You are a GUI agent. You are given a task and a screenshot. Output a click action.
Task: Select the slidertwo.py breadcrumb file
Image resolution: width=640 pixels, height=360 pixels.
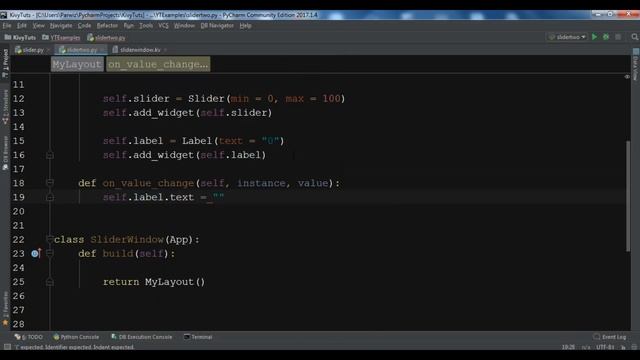click(106, 38)
